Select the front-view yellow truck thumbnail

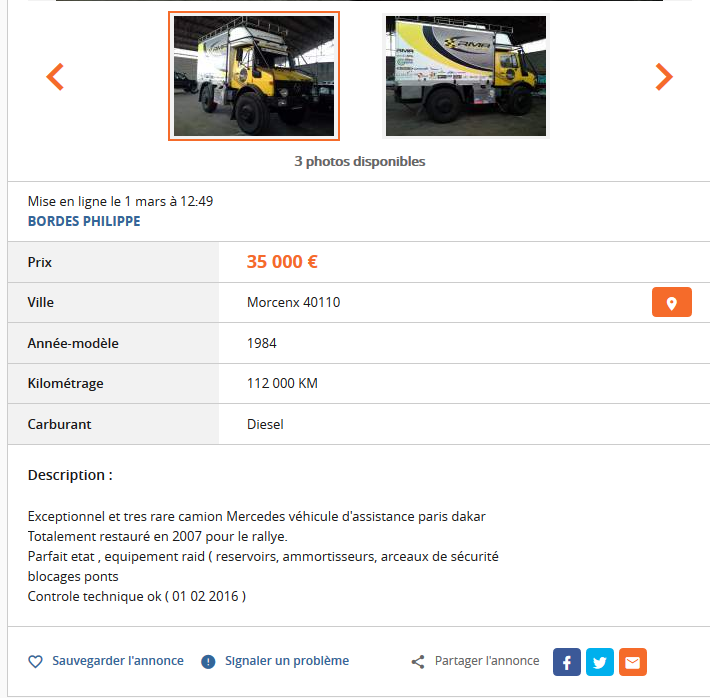[254, 76]
